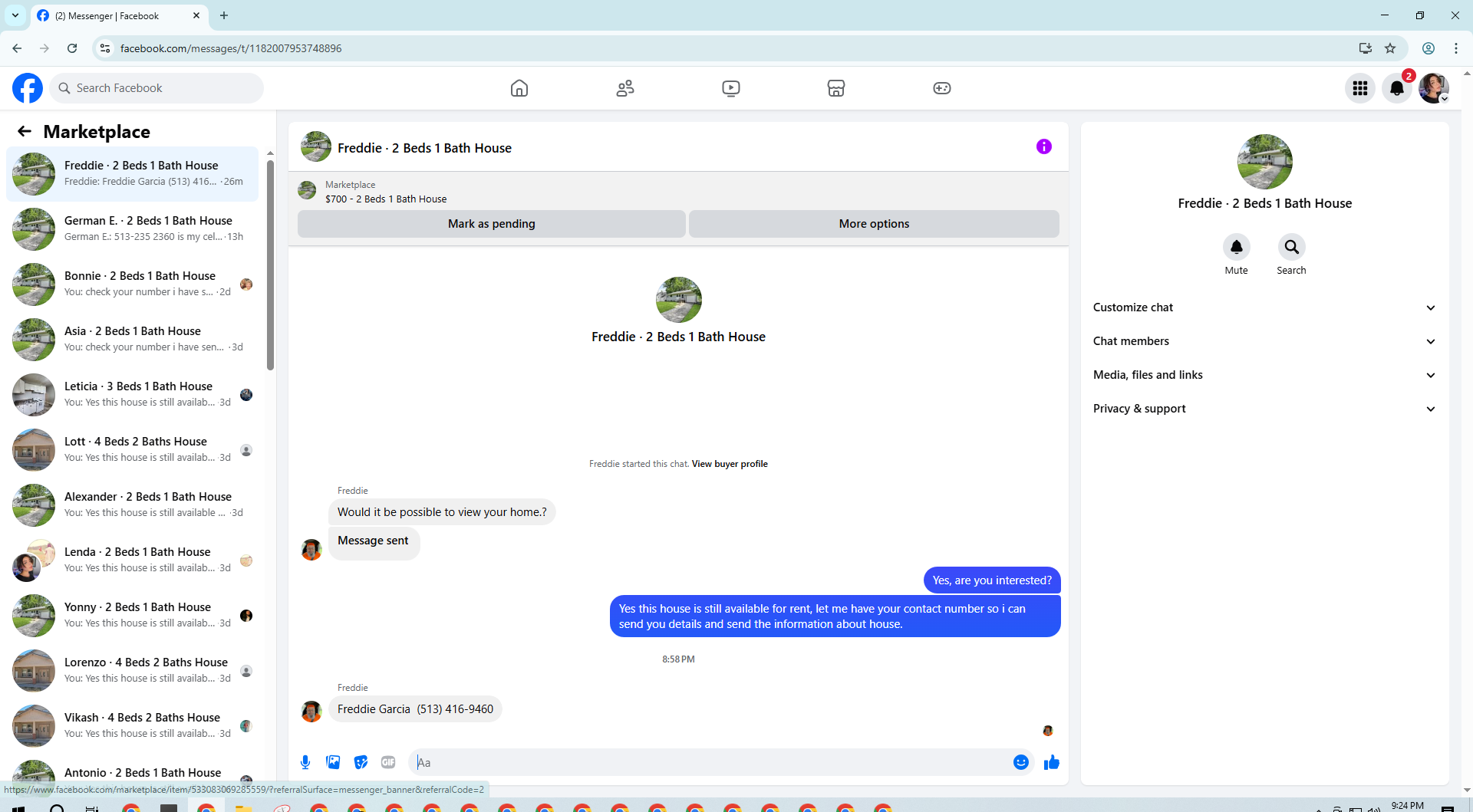Record a voice clip

pos(305,762)
